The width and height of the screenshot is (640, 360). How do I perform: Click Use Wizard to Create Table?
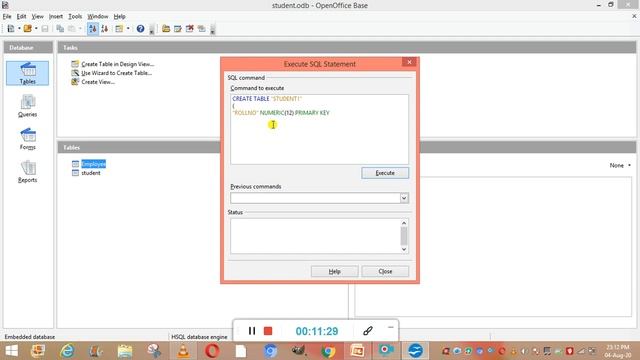click(116, 73)
